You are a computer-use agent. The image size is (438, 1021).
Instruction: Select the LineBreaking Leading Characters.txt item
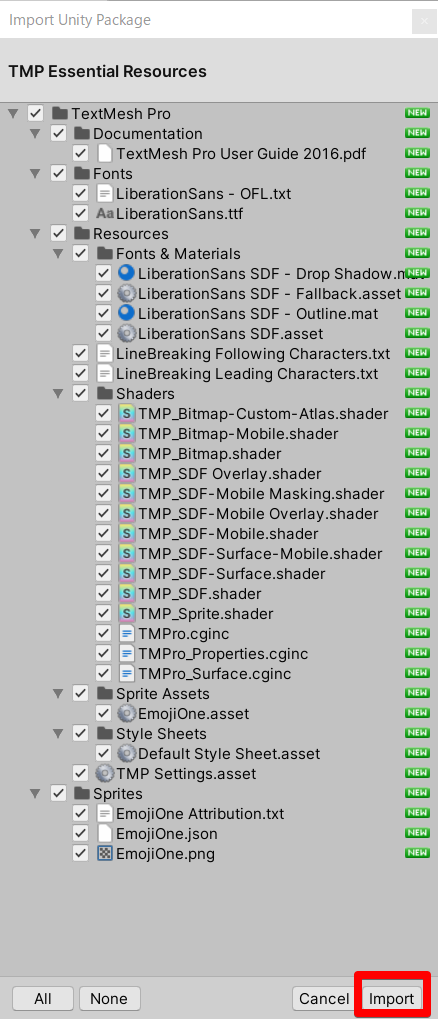click(x=247, y=374)
